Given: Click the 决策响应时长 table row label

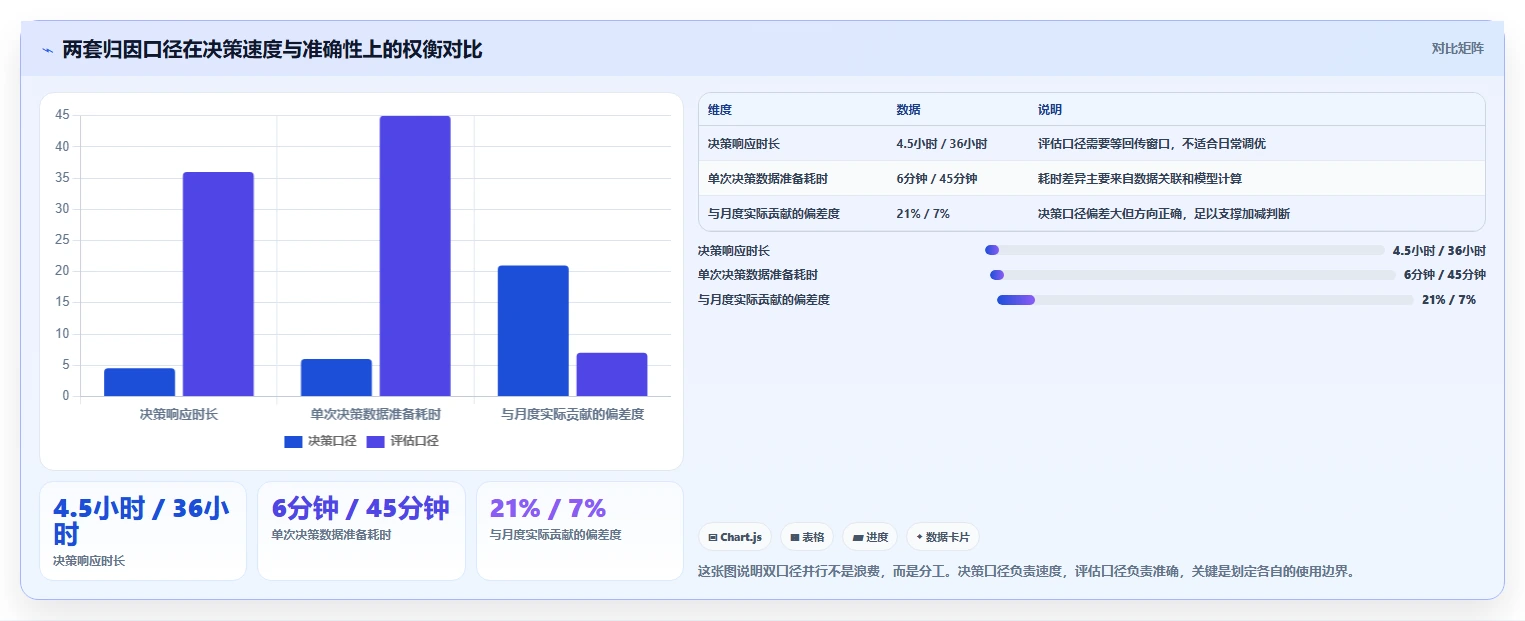Looking at the screenshot, I should (x=744, y=144).
